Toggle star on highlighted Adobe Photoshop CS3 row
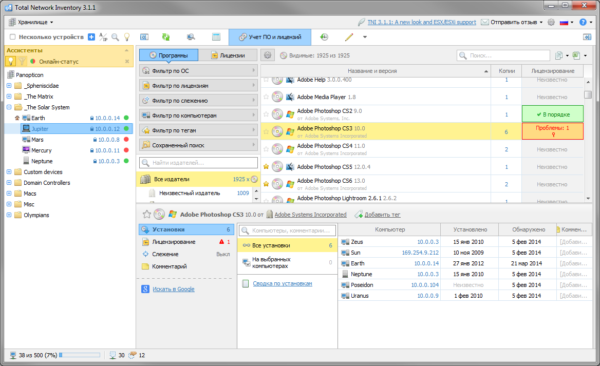Viewport: 600px width, 366px height. [266, 131]
